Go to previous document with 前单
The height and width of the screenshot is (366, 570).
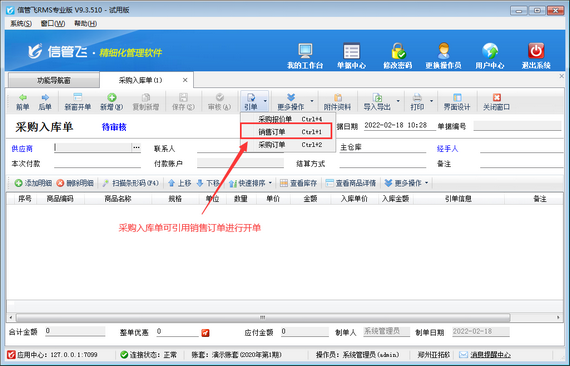pos(23,102)
